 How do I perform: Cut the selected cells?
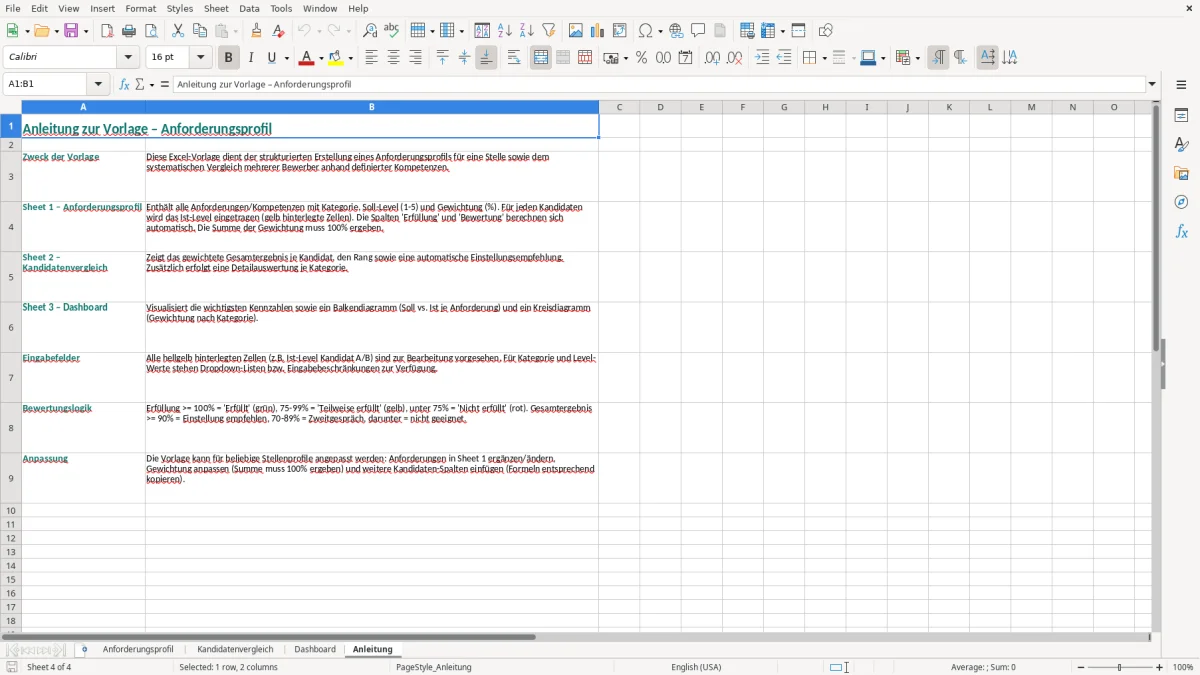pos(178,31)
